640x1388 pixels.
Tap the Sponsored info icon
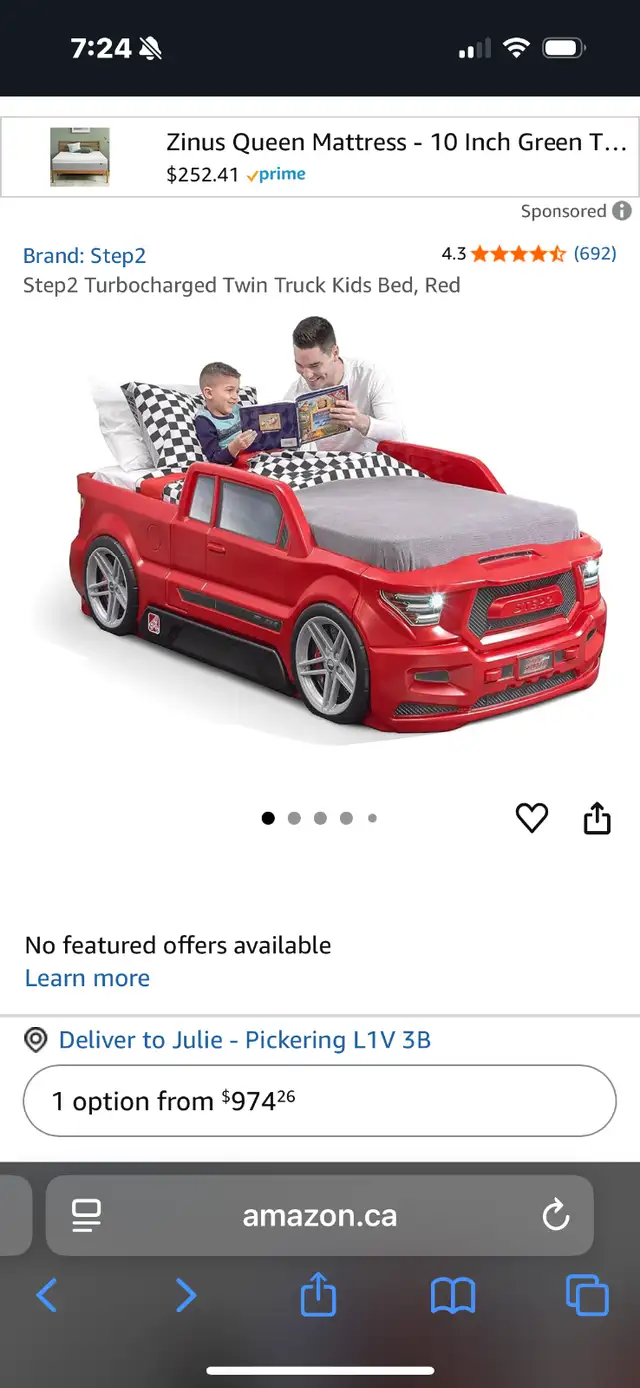(x=622, y=211)
